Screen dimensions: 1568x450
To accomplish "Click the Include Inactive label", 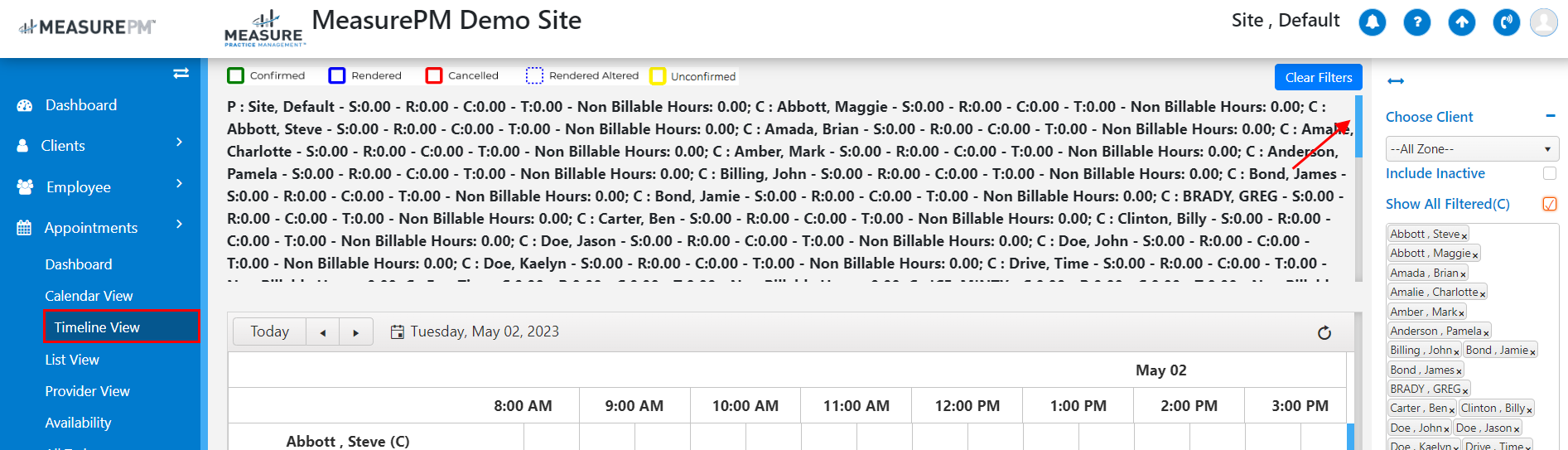I will coord(1435,173).
